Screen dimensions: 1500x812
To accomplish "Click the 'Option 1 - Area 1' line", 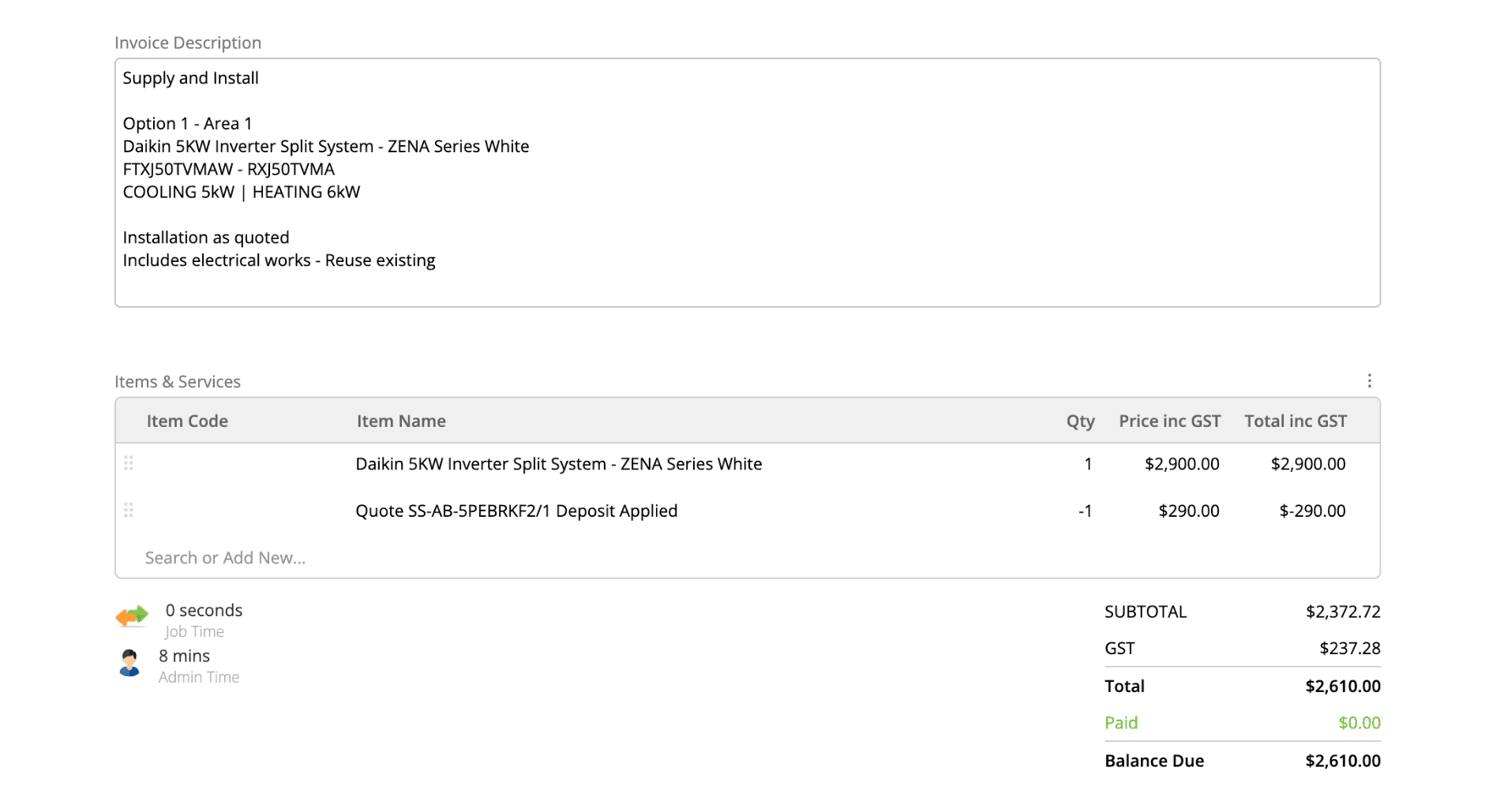I will click(x=187, y=124).
